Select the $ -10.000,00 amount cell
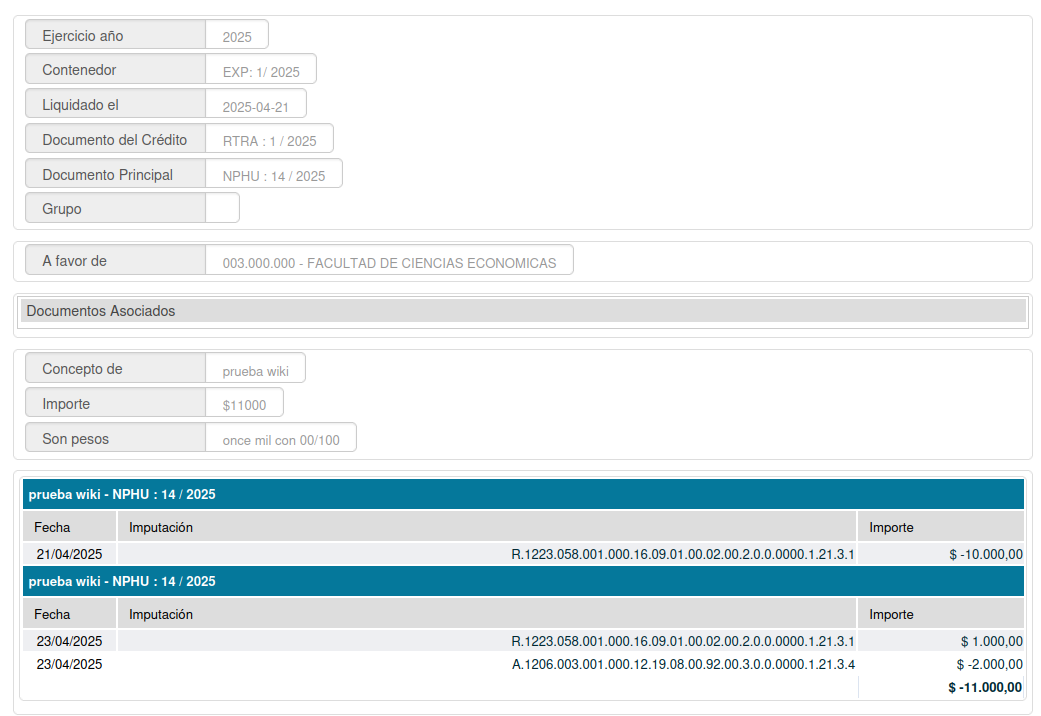1041x716 pixels. click(x=985, y=554)
